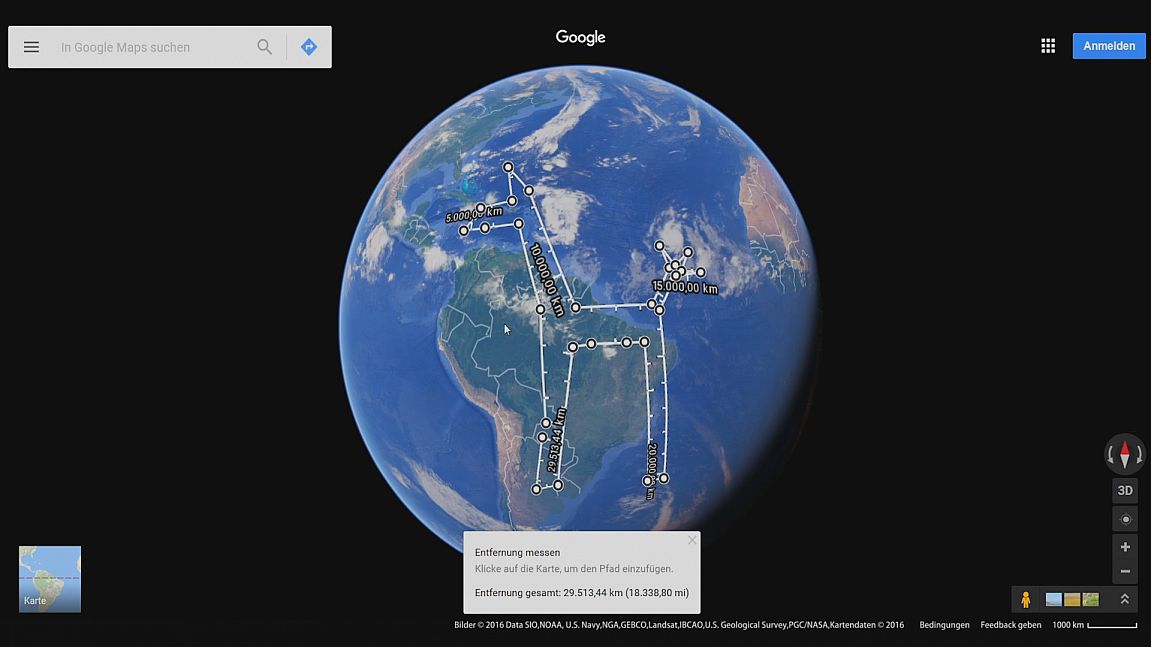Expand the imagery strip with double chevron
The height and width of the screenshot is (647, 1151).
click(1124, 599)
